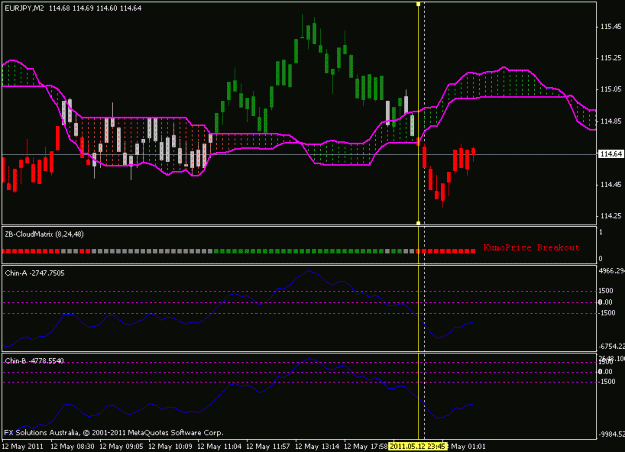Click the Chin-A 1500 level label
The height and width of the screenshot is (452, 625).
coord(606,291)
